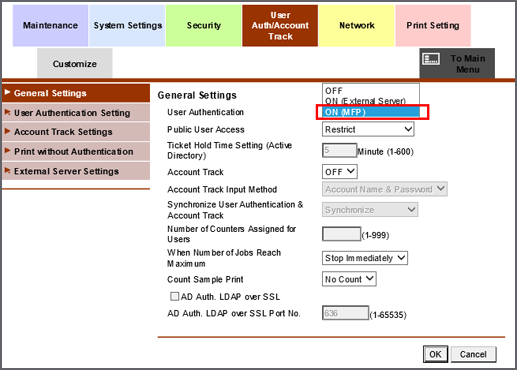Open External Server Settings in sidebar
Viewport: 517px width, 370px height.
pos(76,171)
